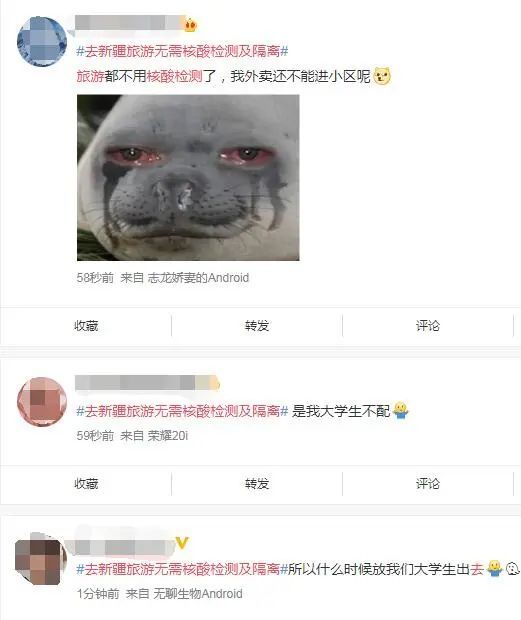521x620 pixels.
Task: Click 评论 under the second post
Action: (x=428, y=484)
